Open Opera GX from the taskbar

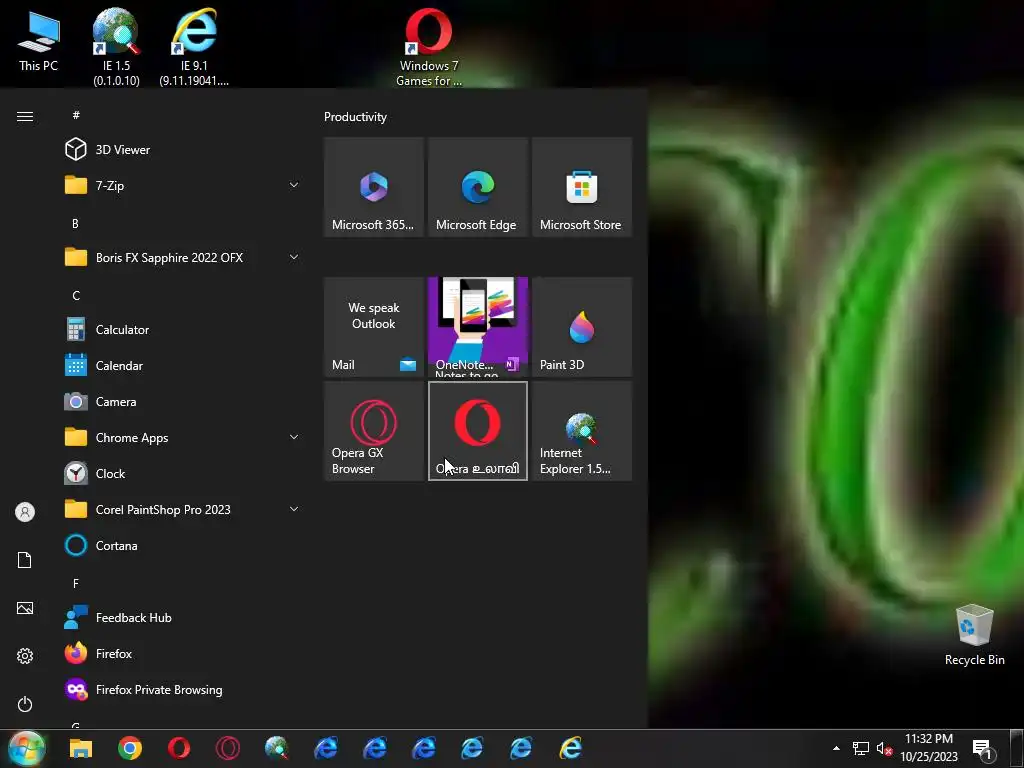tap(228, 748)
